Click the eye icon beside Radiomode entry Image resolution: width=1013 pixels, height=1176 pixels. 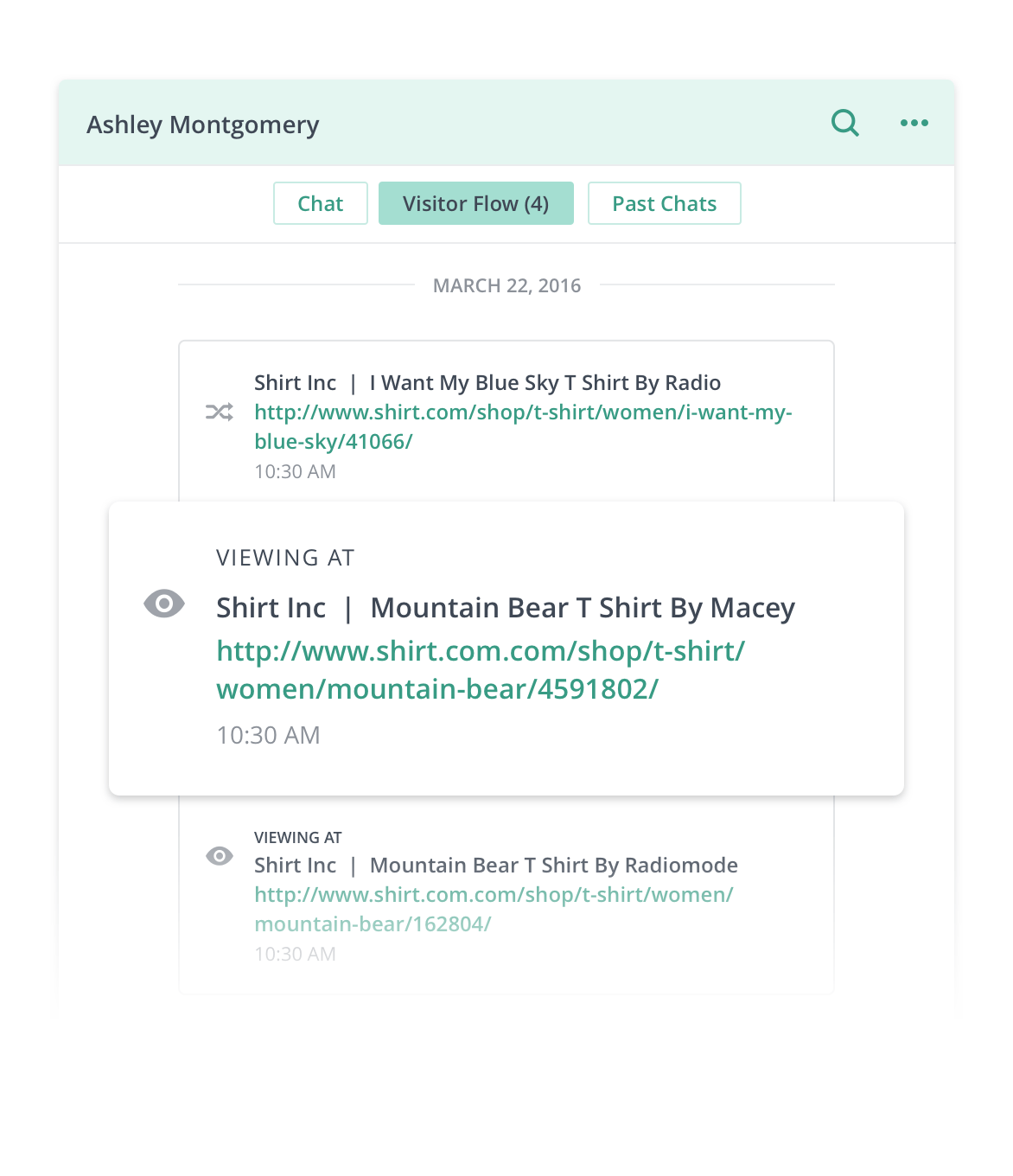[220, 856]
